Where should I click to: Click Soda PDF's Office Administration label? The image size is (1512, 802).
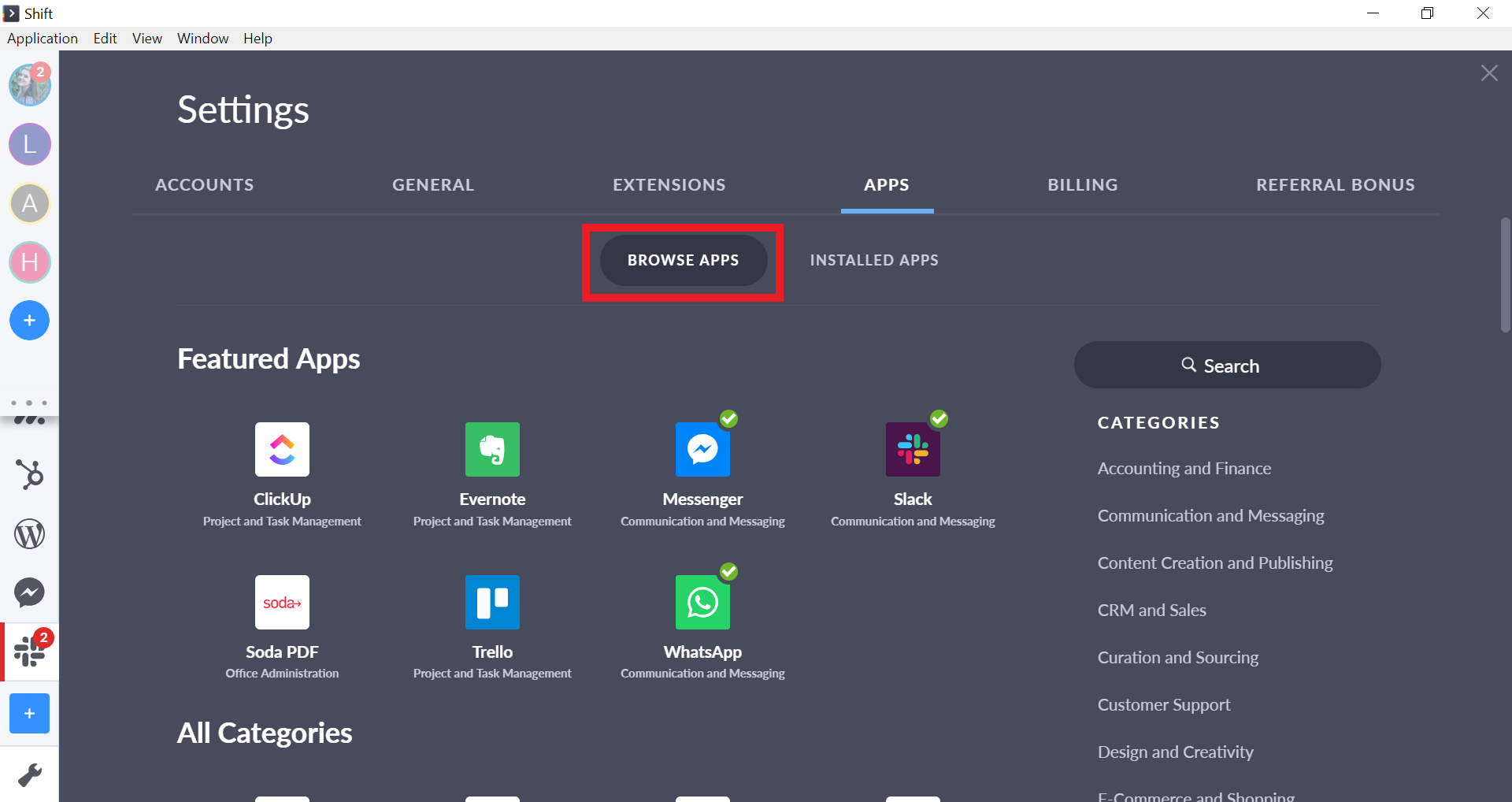[x=282, y=674]
